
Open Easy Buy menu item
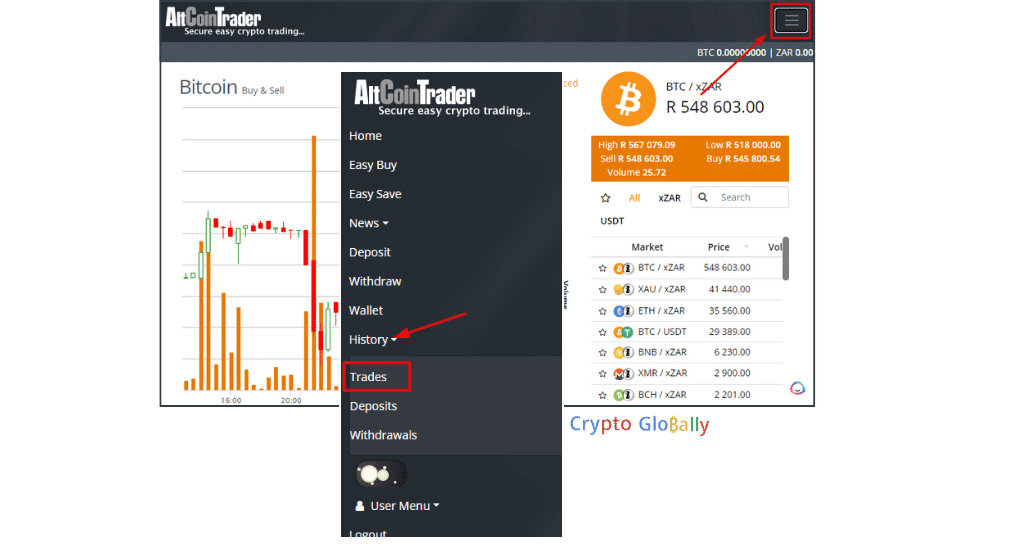coord(372,165)
